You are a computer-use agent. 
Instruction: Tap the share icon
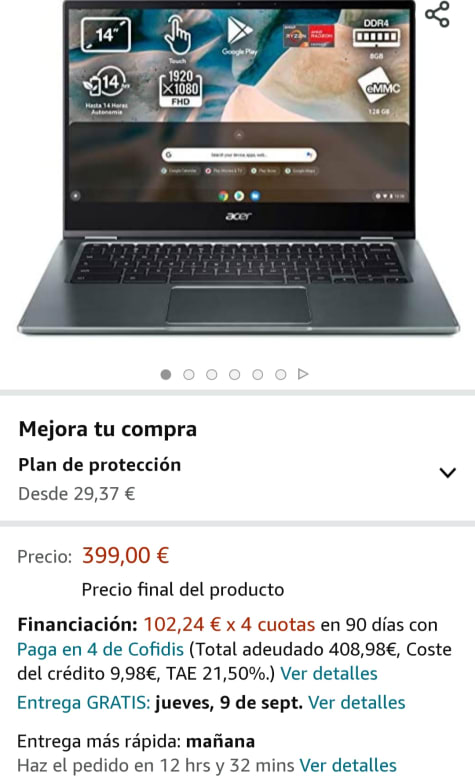pos(437,14)
